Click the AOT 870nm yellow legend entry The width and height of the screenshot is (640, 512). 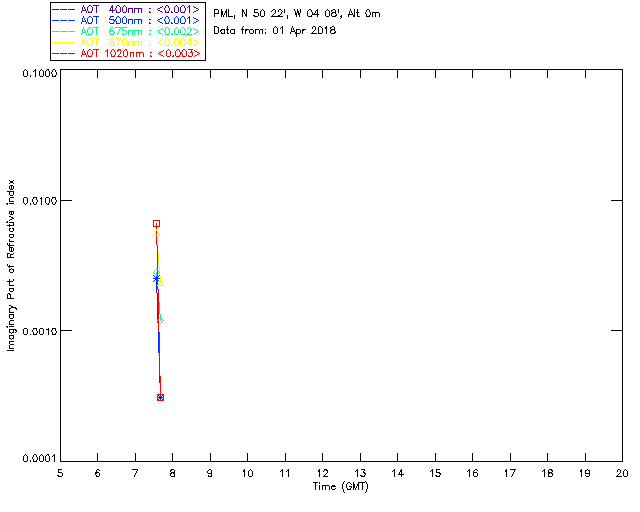(126, 42)
